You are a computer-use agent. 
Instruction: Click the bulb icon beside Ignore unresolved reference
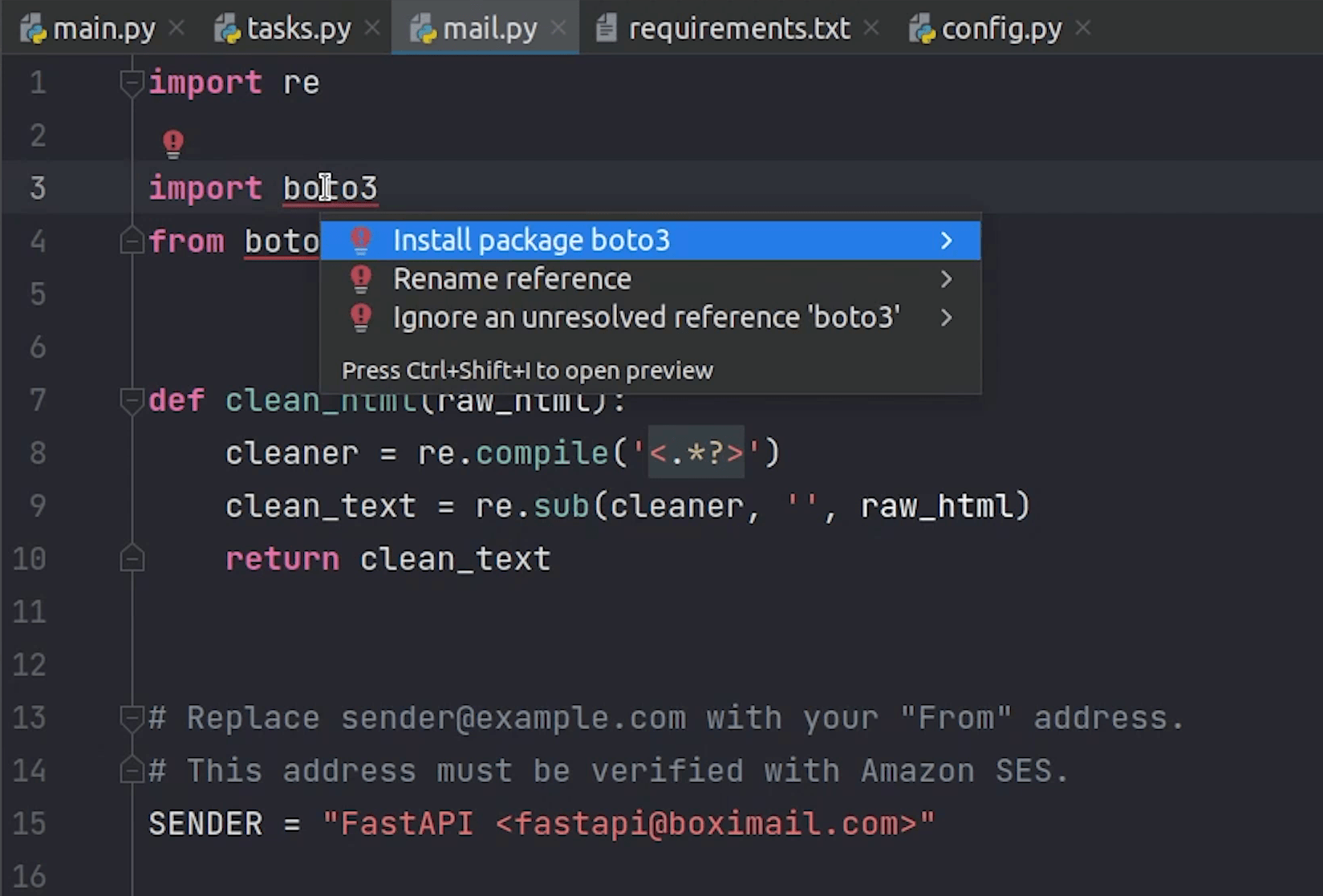(361, 317)
